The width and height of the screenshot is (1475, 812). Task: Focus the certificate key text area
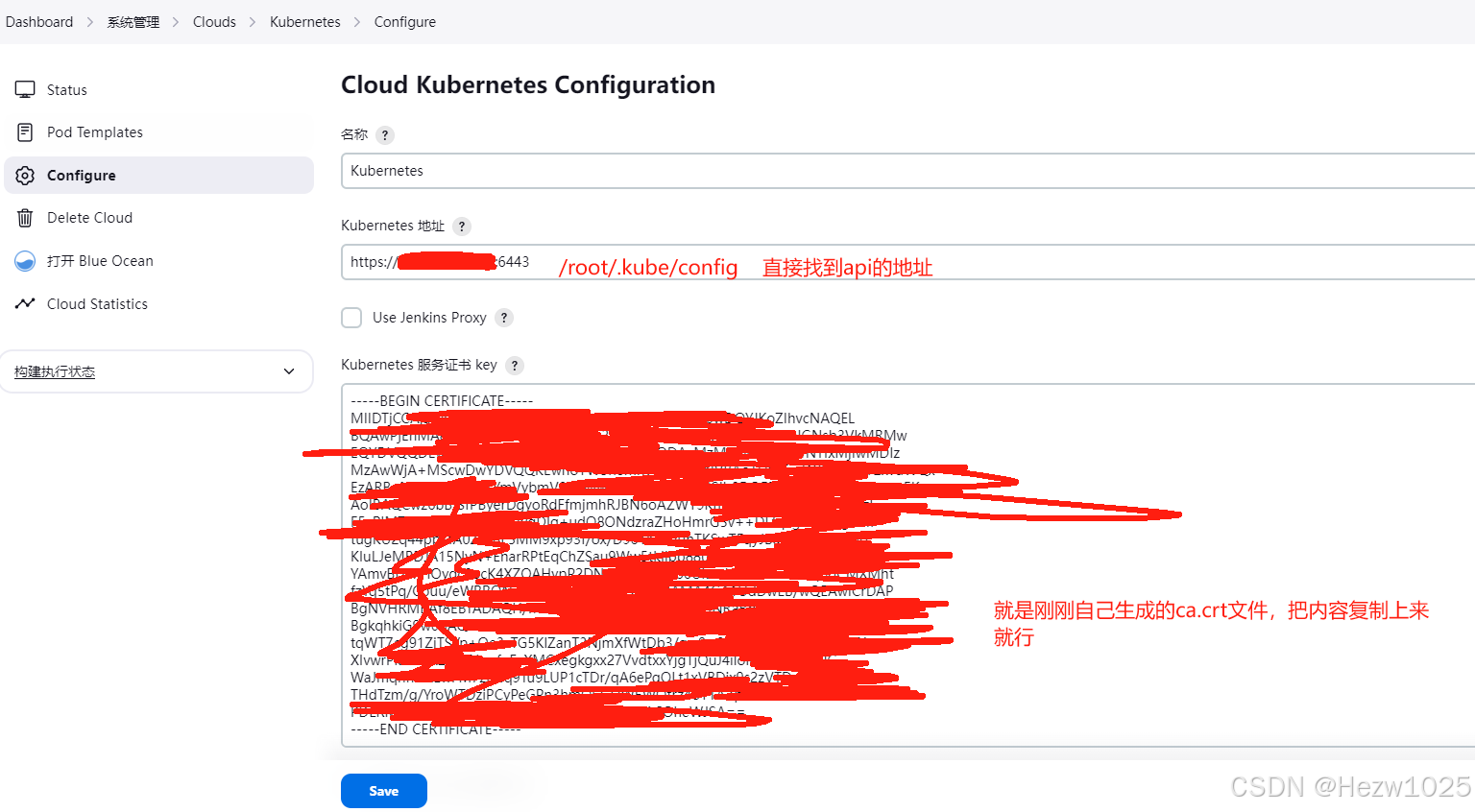pyautogui.click(x=907, y=565)
